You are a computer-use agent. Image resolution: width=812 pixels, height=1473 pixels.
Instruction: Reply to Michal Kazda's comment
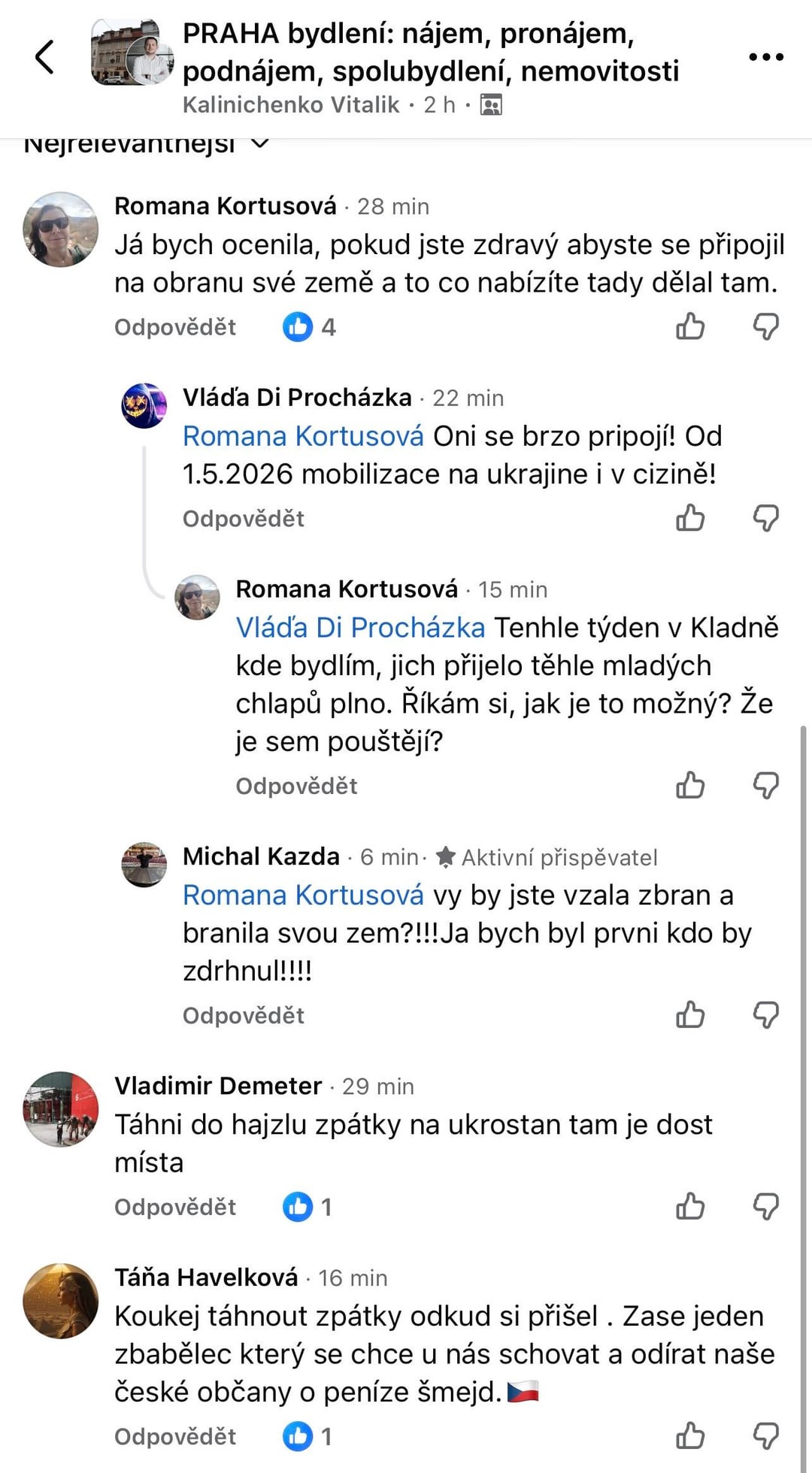pyautogui.click(x=243, y=1016)
